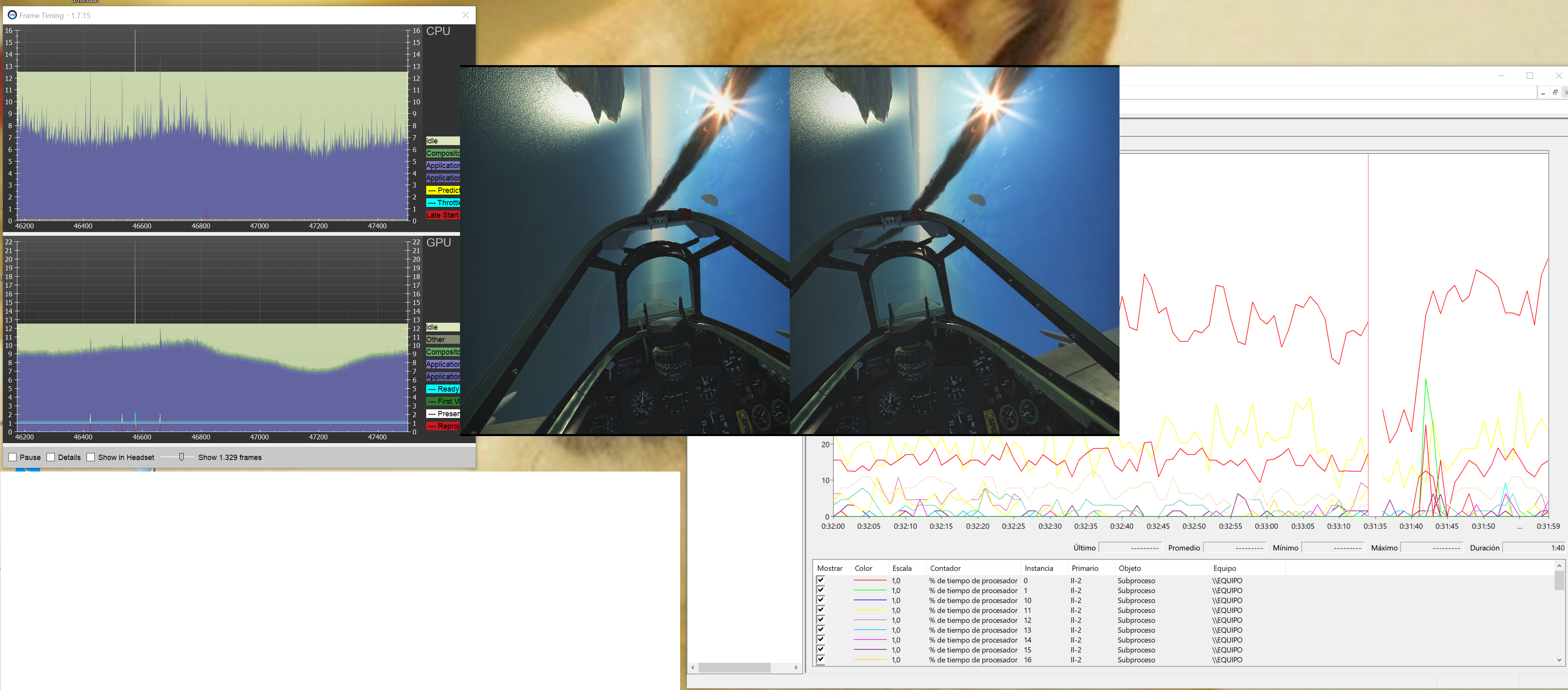The image size is (1568, 690).
Task: Click left arrow of the horizontal scrollbar
Action: [x=692, y=667]
